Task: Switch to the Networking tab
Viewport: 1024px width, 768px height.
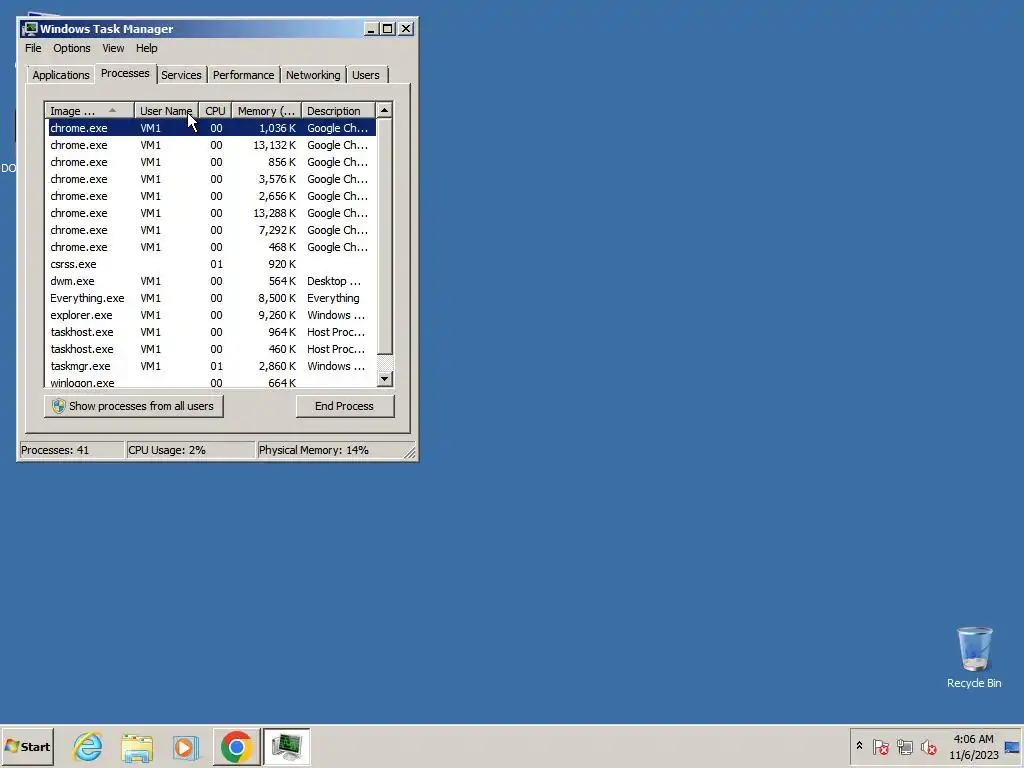Action: 313,75
